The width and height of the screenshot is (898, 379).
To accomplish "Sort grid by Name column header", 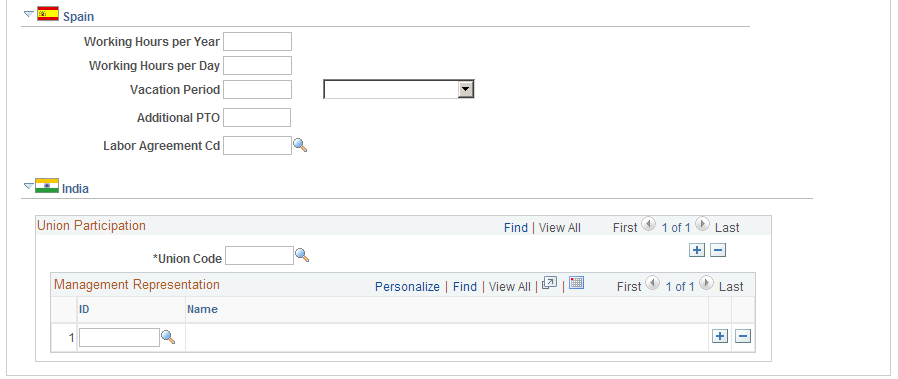I will [x=203, y=309].
